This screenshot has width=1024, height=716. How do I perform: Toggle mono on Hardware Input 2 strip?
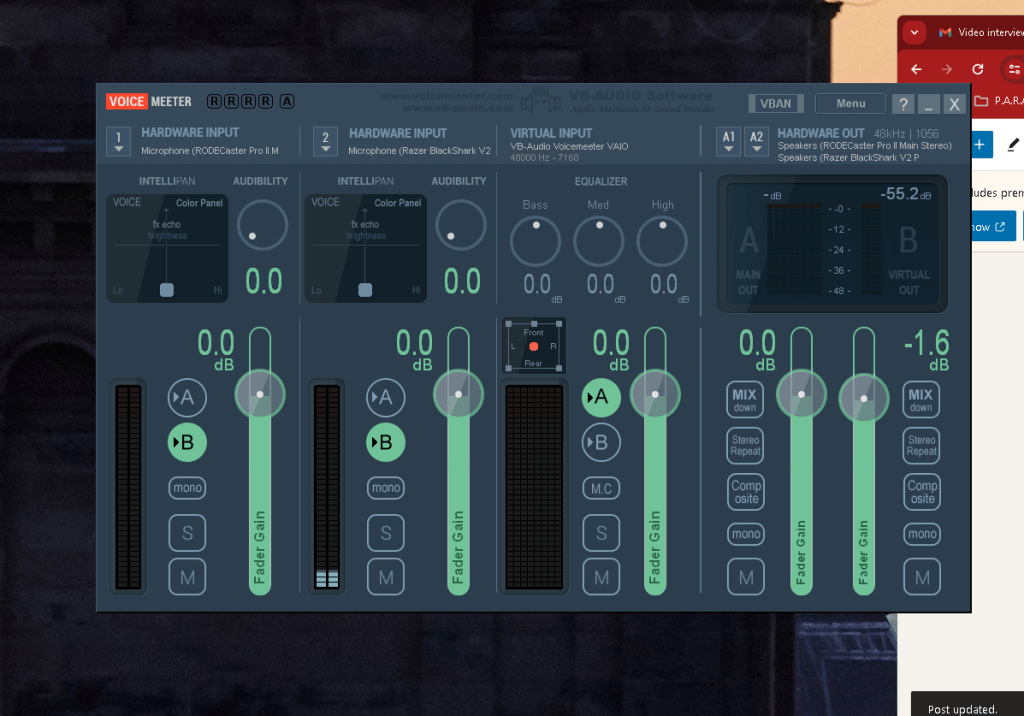coord(386,488)
